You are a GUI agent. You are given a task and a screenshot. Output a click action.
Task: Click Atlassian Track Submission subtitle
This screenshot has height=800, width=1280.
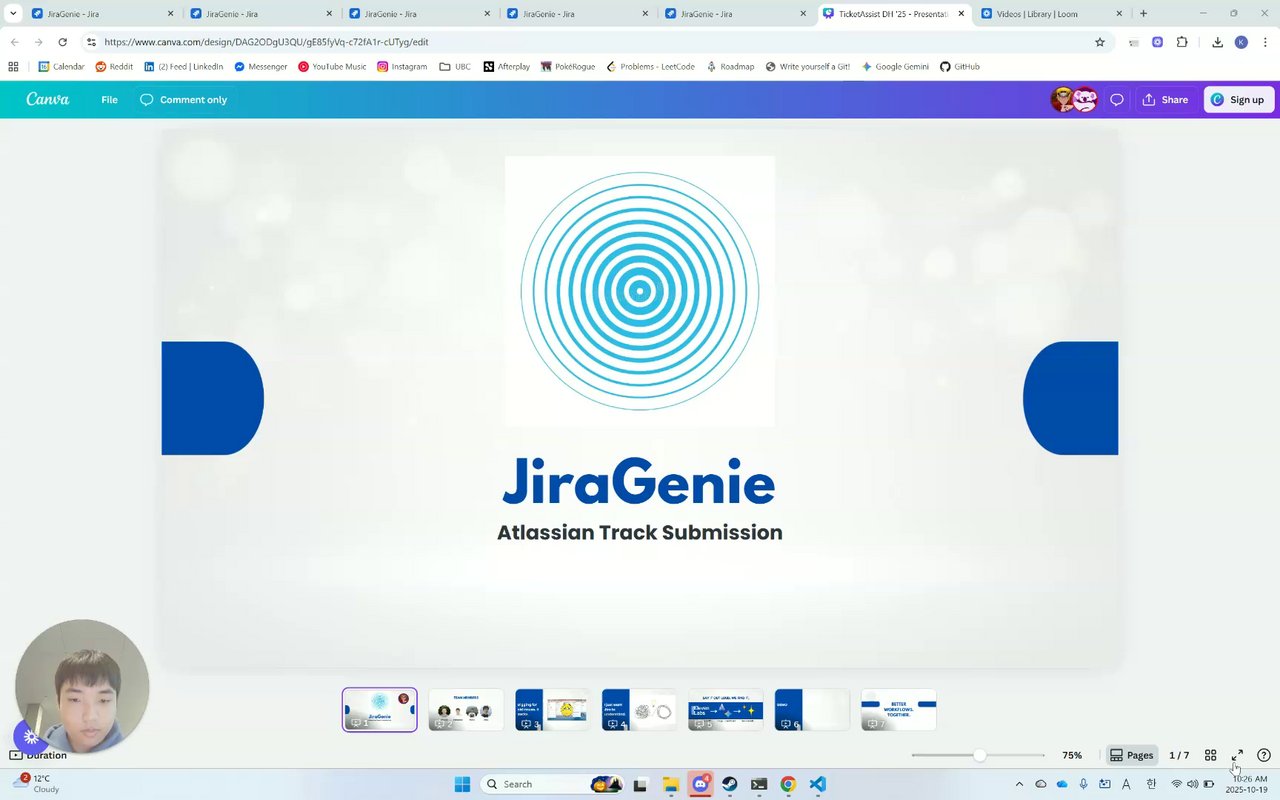click(640, 532)
